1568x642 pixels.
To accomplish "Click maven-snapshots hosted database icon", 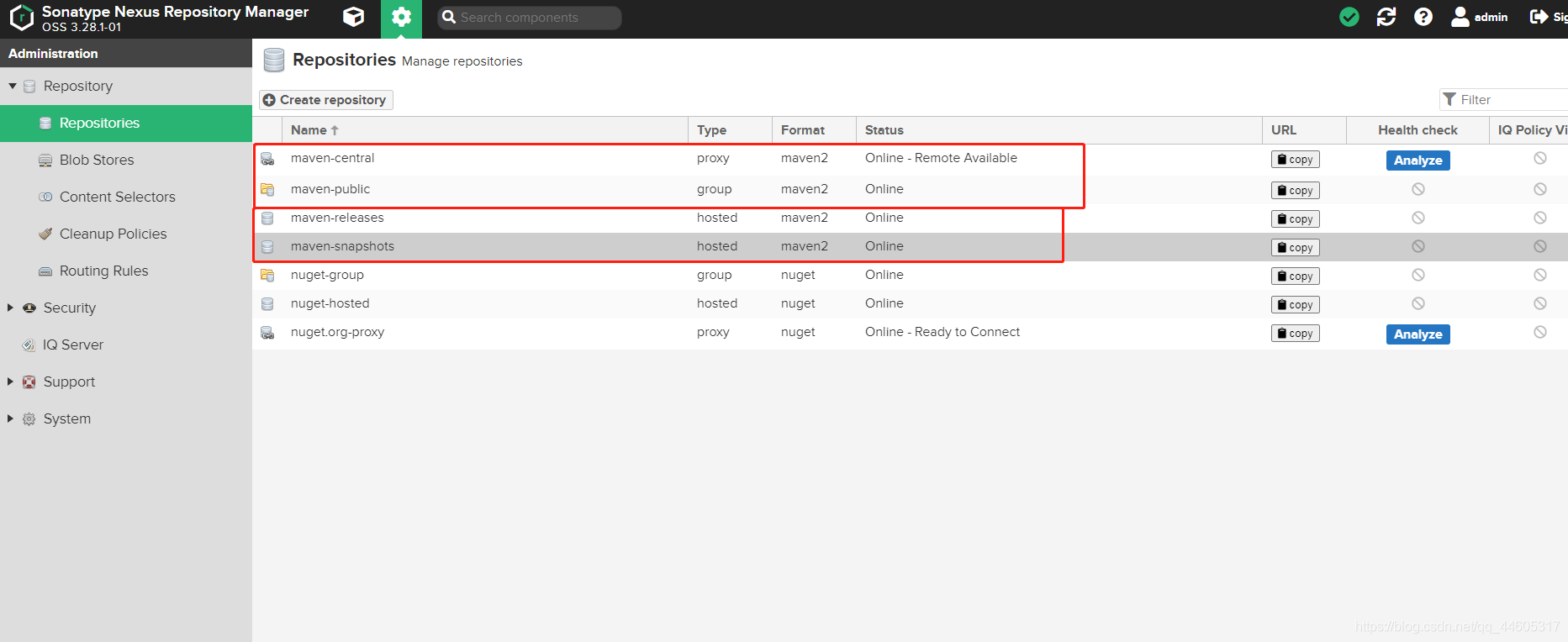I will pos(267,247).
